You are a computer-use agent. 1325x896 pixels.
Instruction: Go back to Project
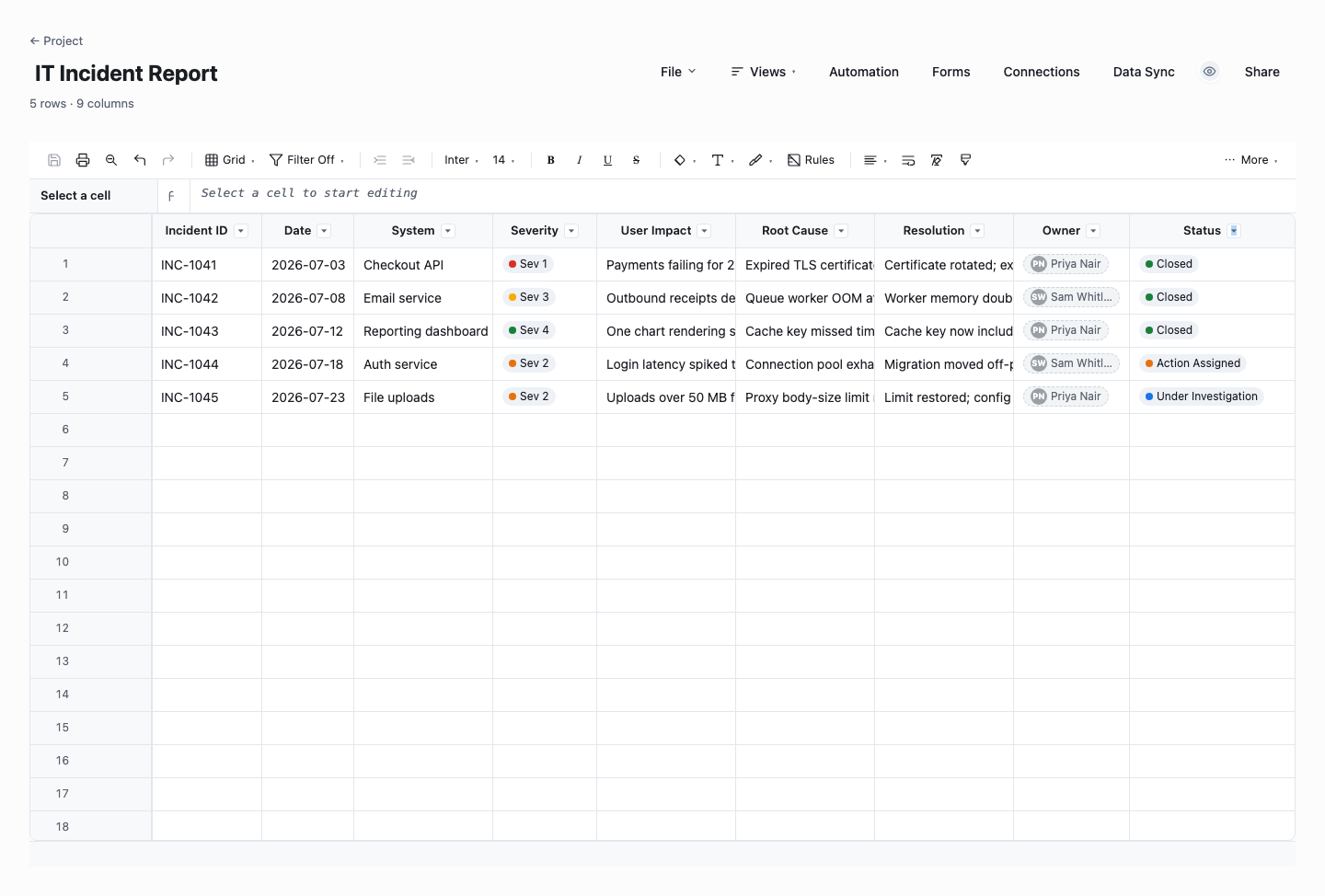56,40
